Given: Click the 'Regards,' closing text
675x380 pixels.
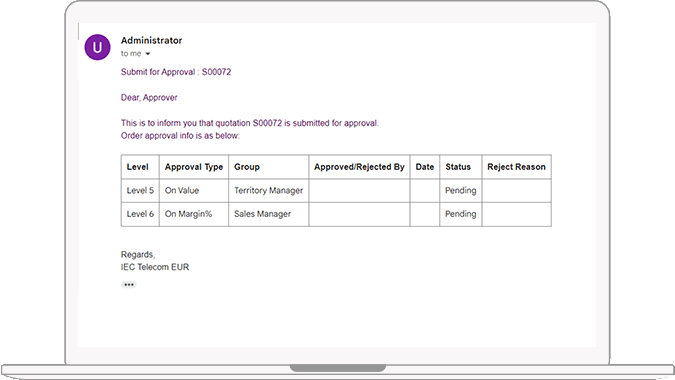Looking at the screenshot, I should pos(138,255).
